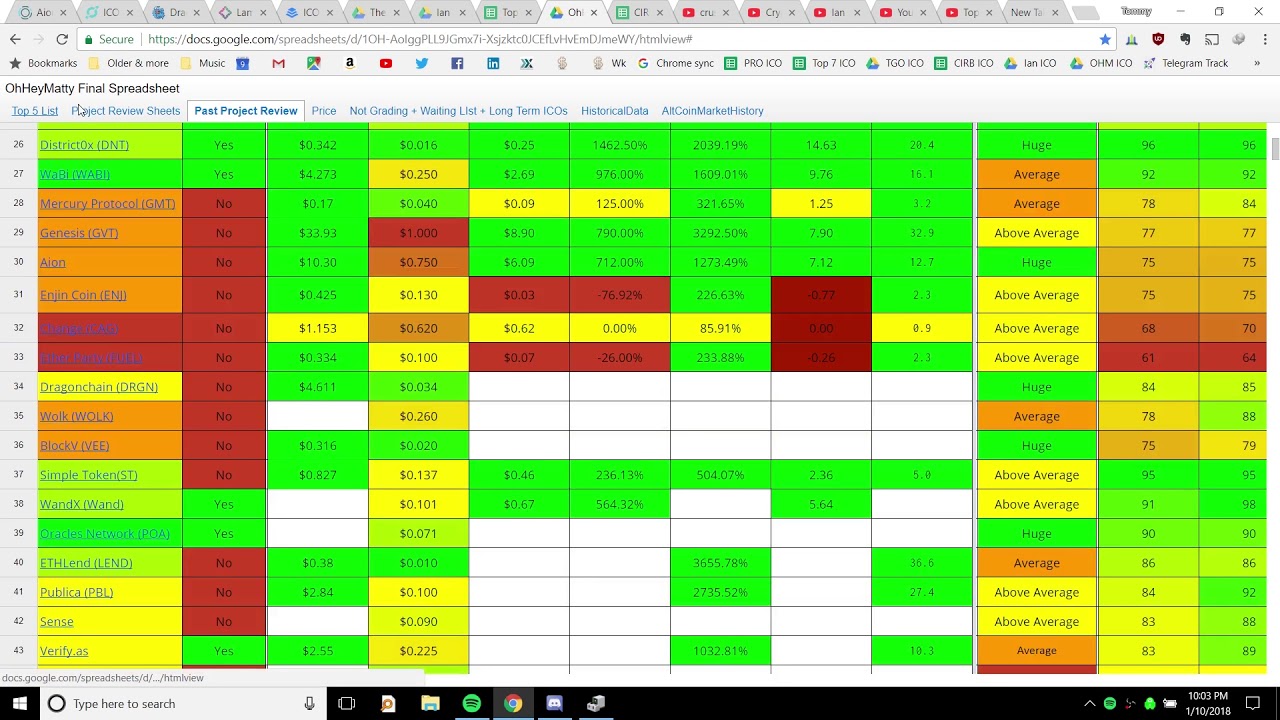Open WaBi (WABI) link
Viewport: 1280px width, 720px height.
75,174
